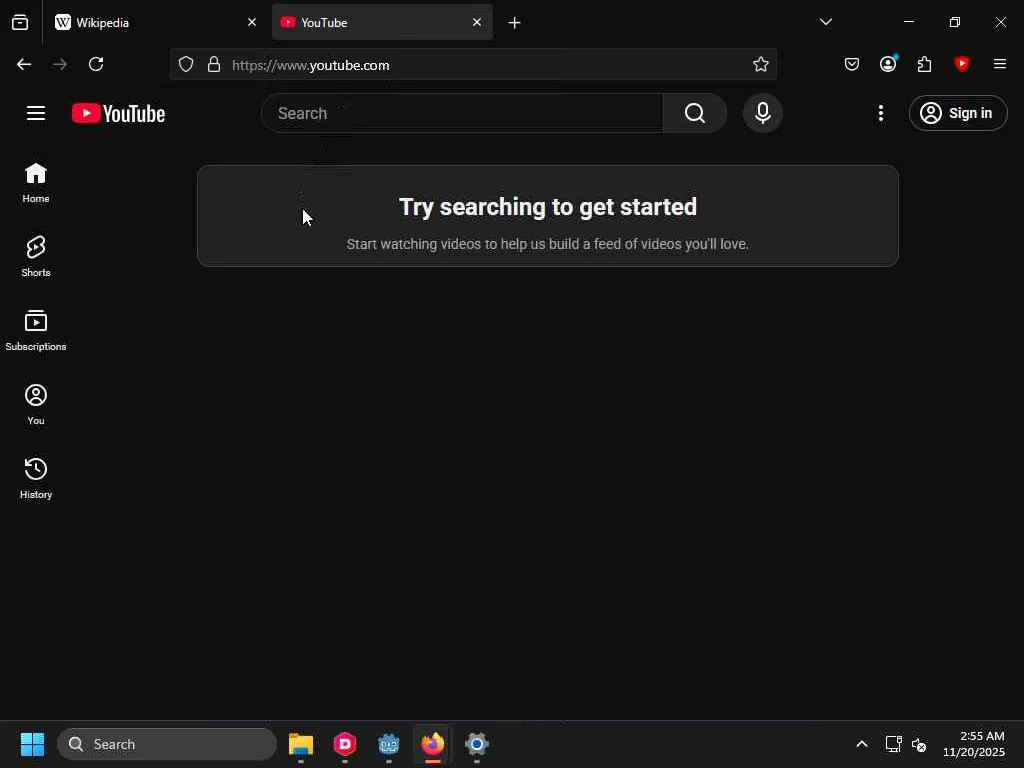The height and width of the screenshot is (768, 1024).
Task: Expand the list all tabs dropdown
Action: coord(825,22)
